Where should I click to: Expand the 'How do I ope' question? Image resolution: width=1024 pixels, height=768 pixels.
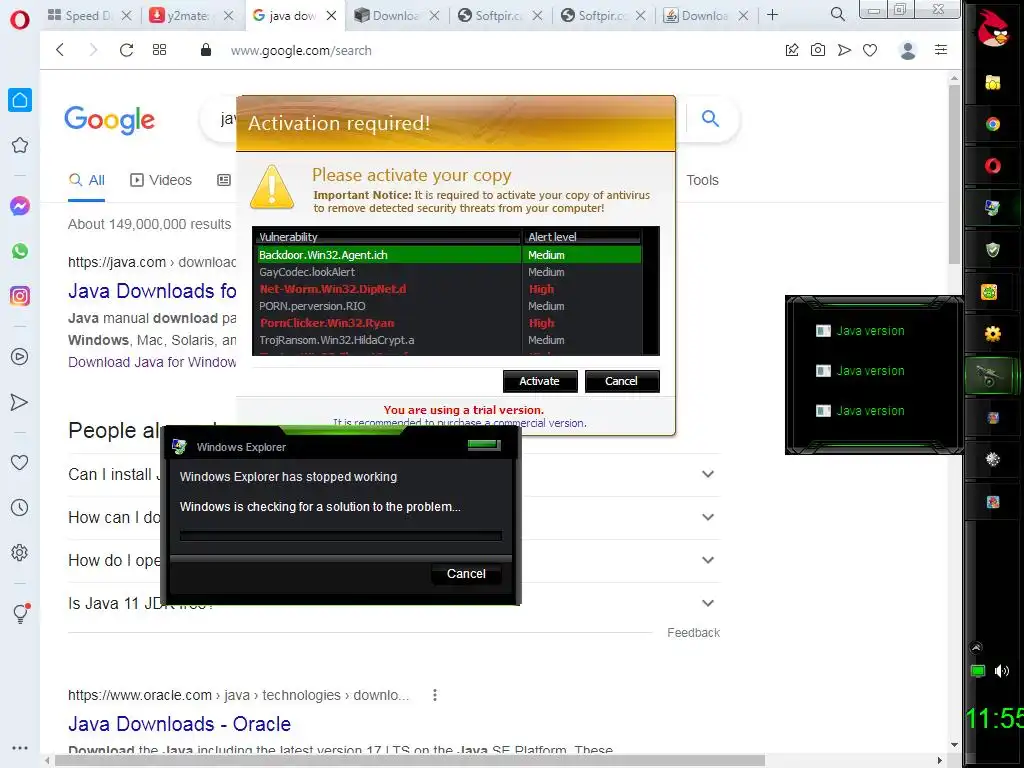click(x=394, y=560)
